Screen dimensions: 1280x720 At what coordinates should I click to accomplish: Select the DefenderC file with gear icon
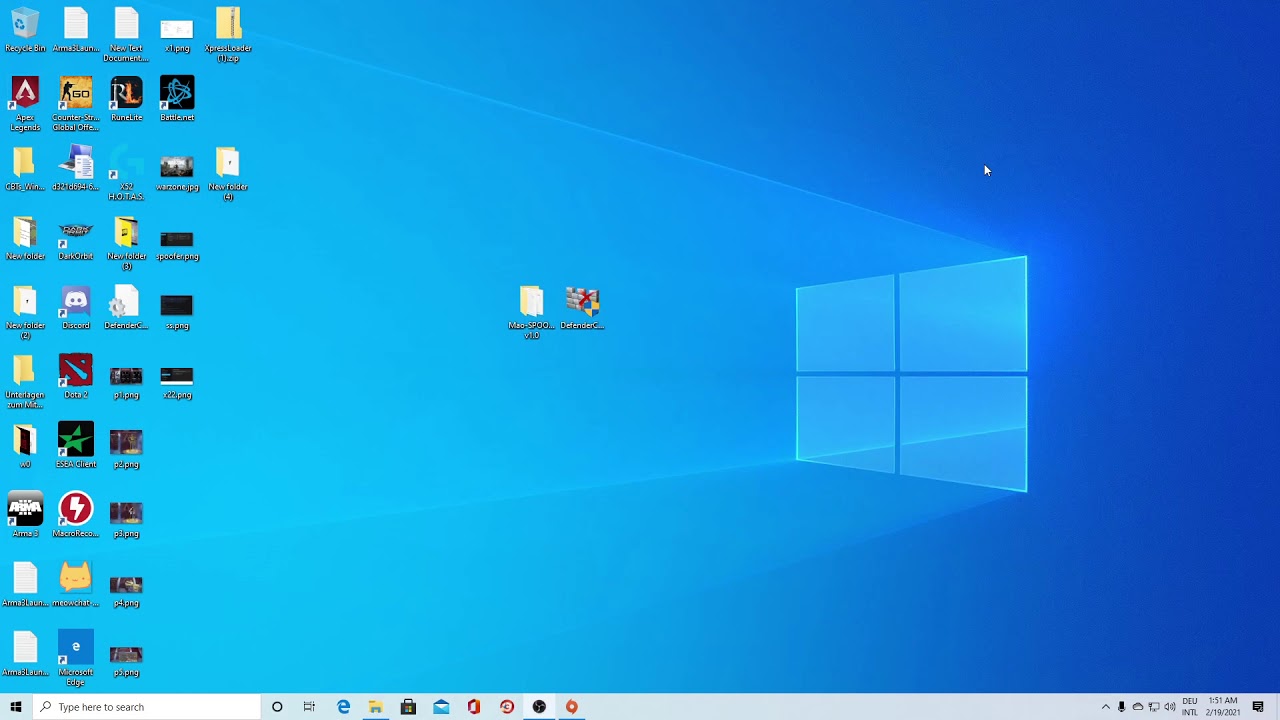(126, 307)
